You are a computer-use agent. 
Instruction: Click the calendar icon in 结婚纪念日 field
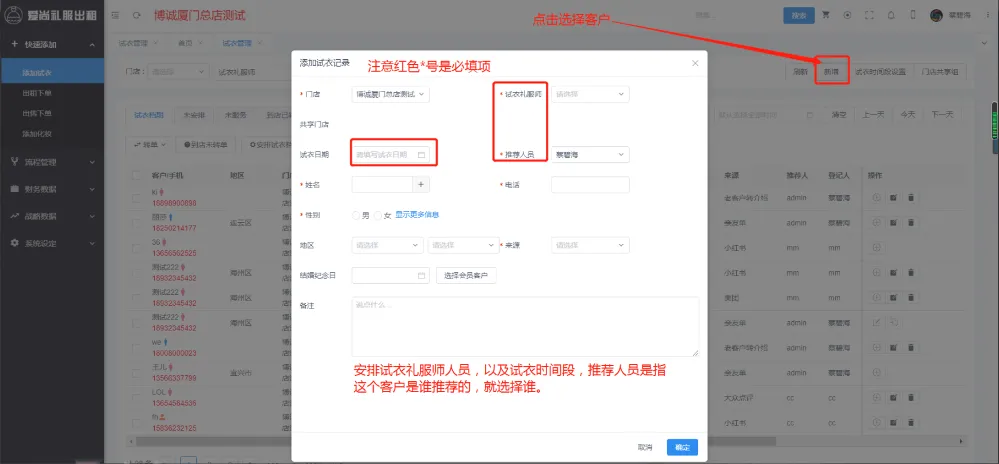(x=421, y=275)
